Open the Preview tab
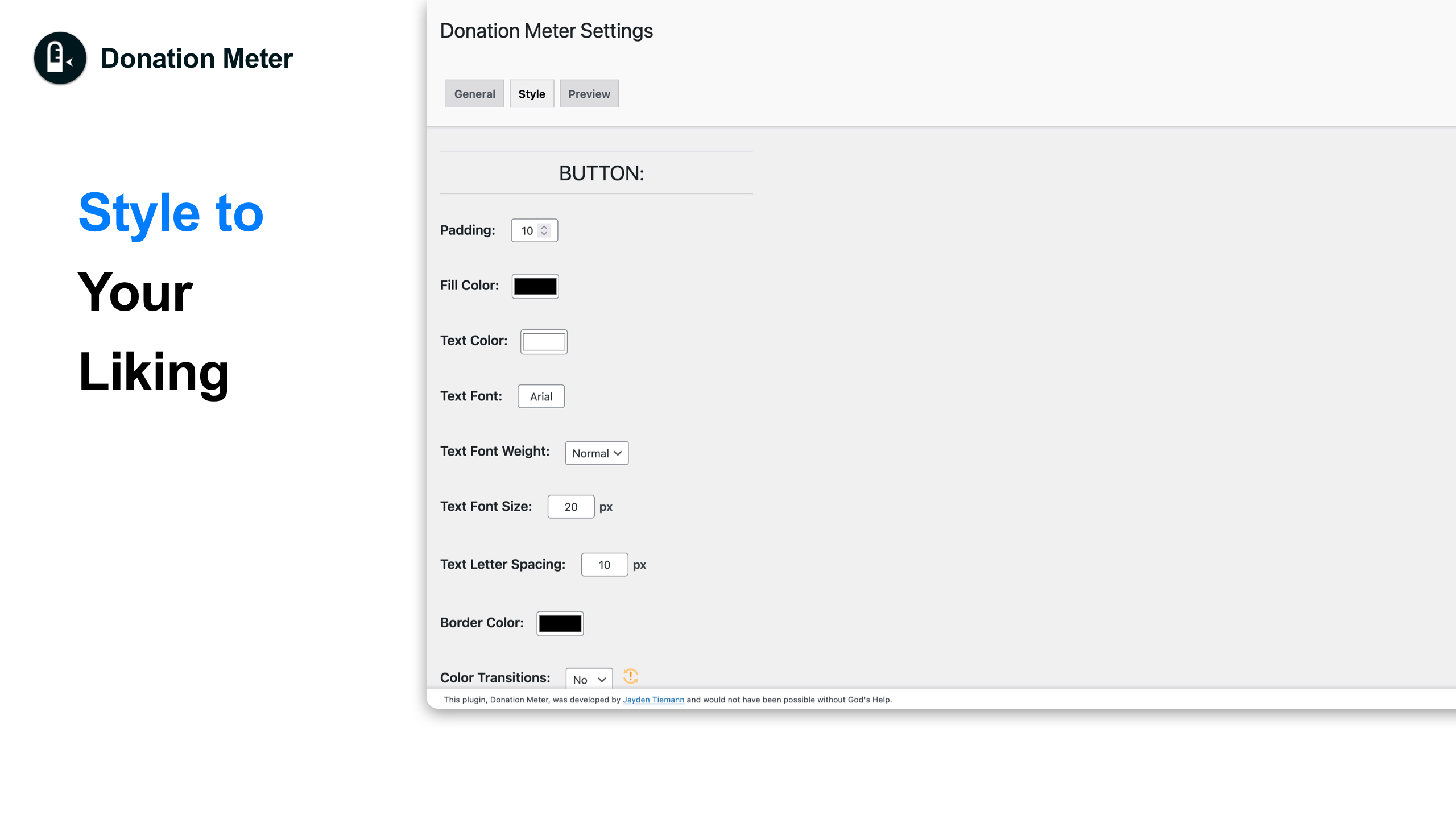This screenshot has height=819, width=1456. coord(589,94)
